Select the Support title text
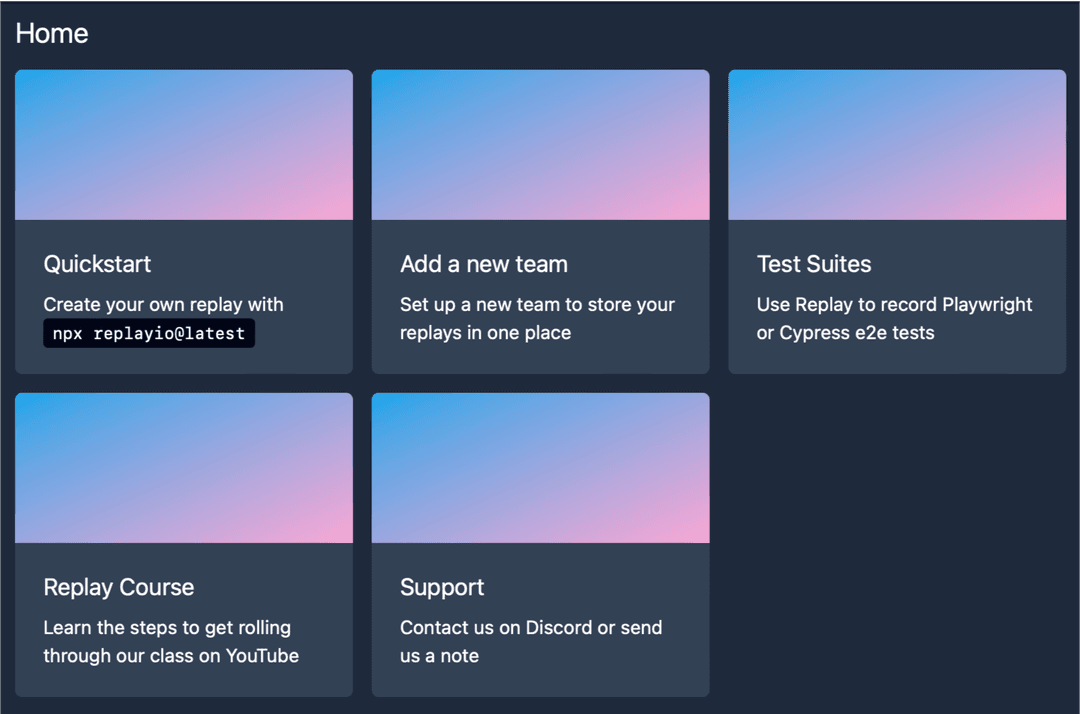The width and height of the screenshot is (1080, 714). tap(442, 587)
